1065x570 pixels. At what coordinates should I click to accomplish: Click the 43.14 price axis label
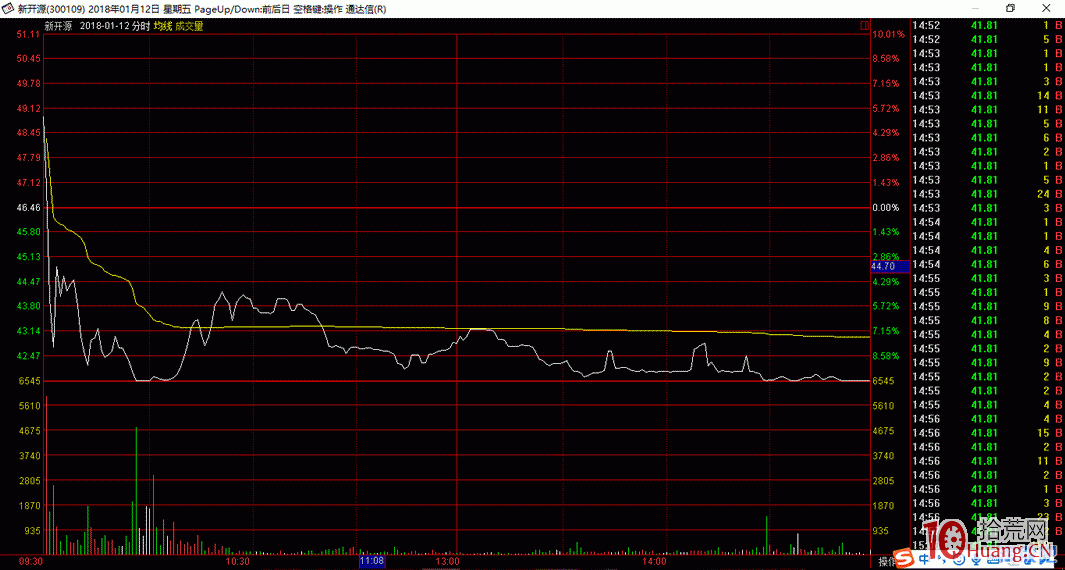click(29, 330)
